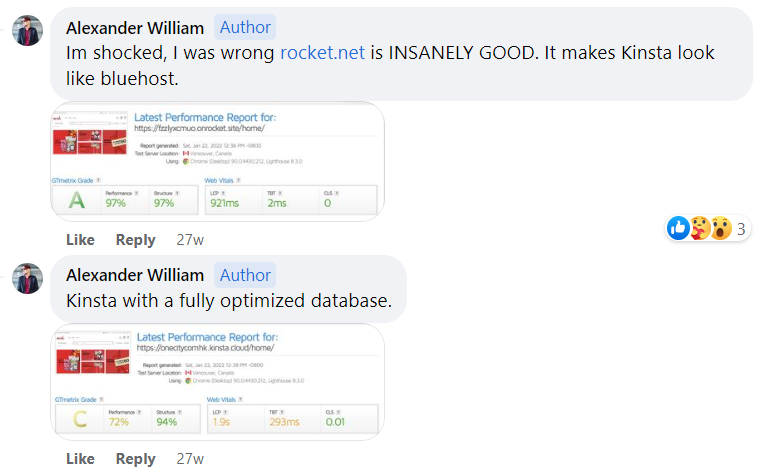Reply to the Kinsta optimized database comment

pyautogui.click(x=136, y=459)
